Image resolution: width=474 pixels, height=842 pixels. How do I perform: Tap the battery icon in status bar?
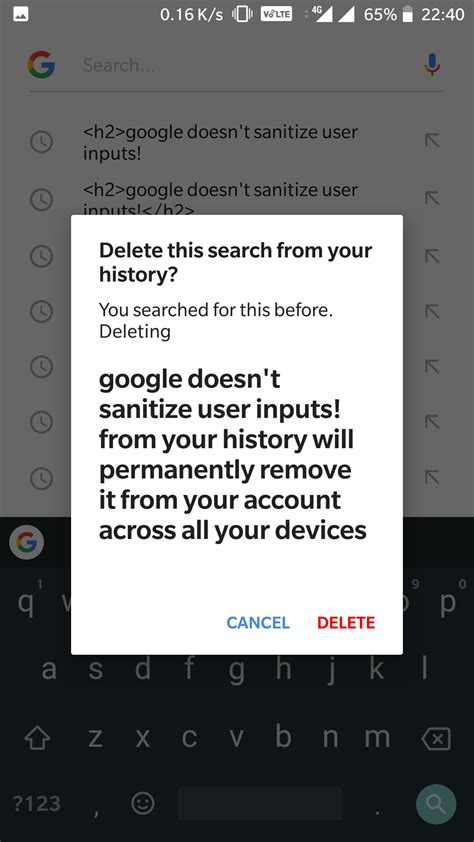pyautogui.click(x=408, y=14)
